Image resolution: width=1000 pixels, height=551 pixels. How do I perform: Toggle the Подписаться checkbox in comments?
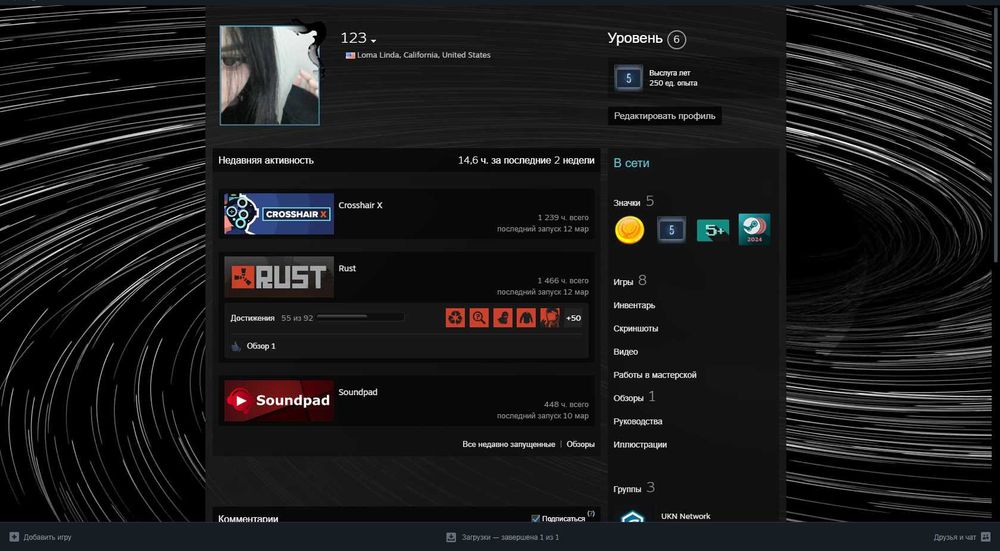[536, 518]
